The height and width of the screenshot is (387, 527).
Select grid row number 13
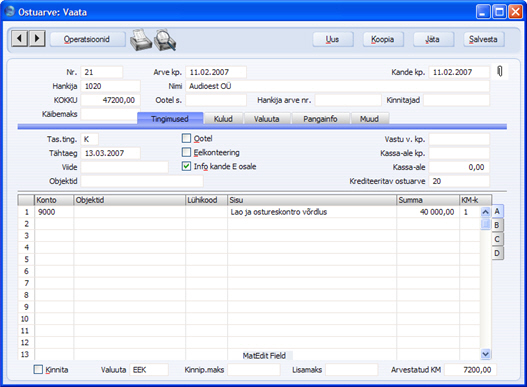click(26, 354)
